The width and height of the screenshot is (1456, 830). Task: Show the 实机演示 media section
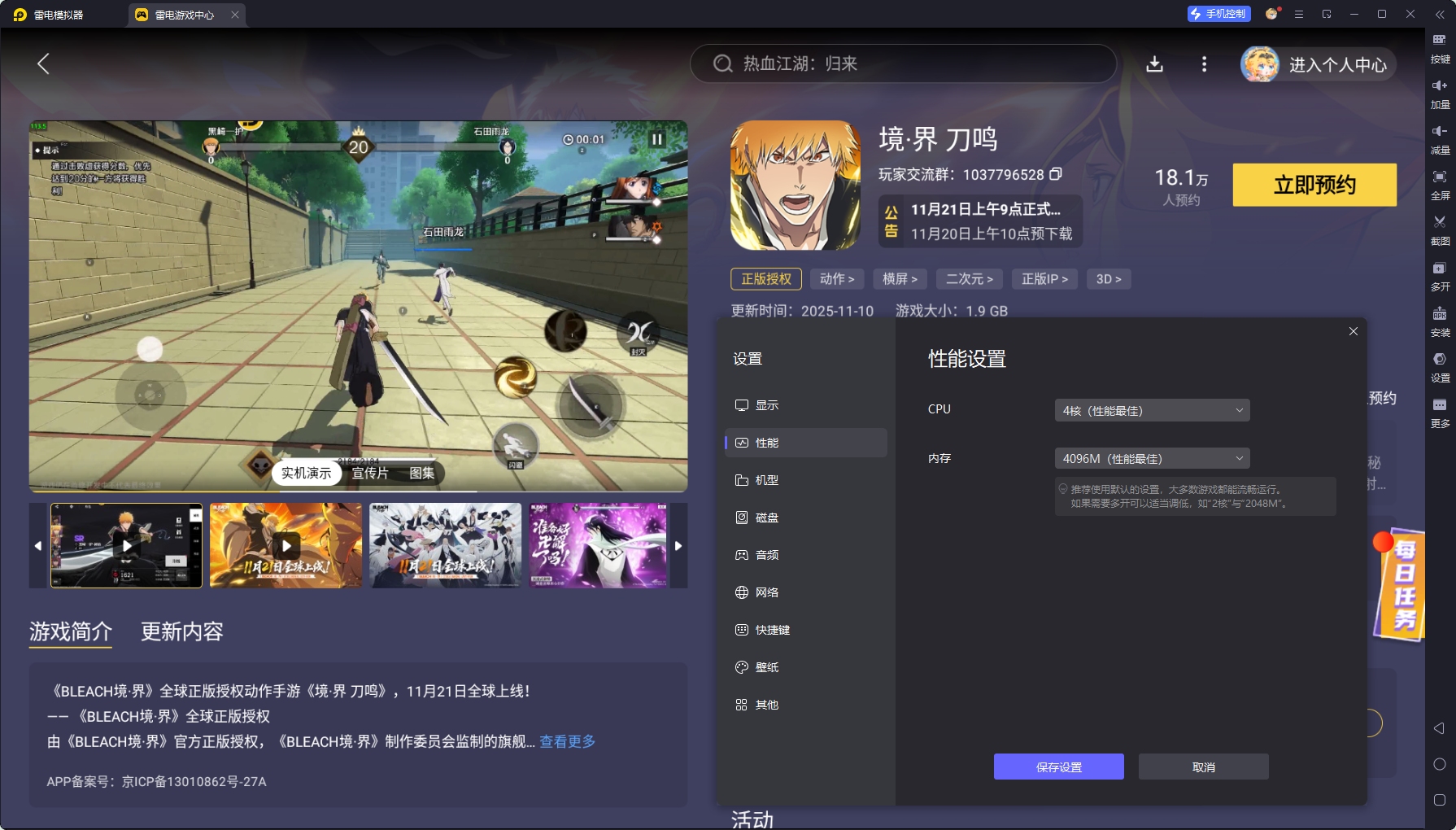click(307, 473)
